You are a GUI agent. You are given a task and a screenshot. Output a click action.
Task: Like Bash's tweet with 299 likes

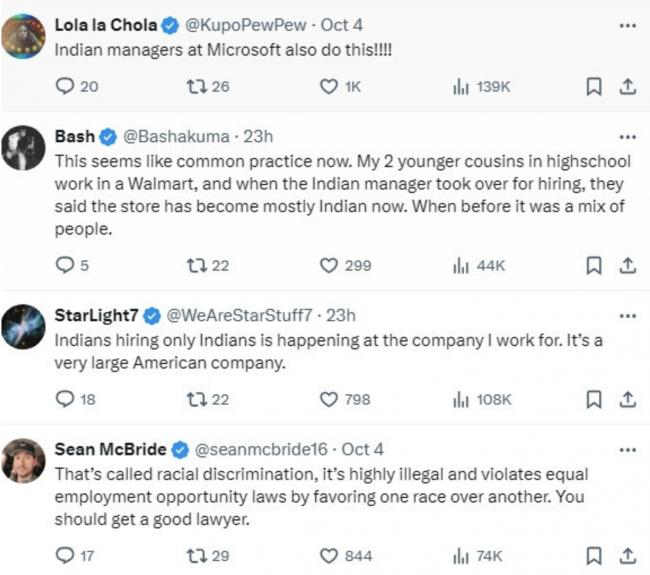coord(328,265)
